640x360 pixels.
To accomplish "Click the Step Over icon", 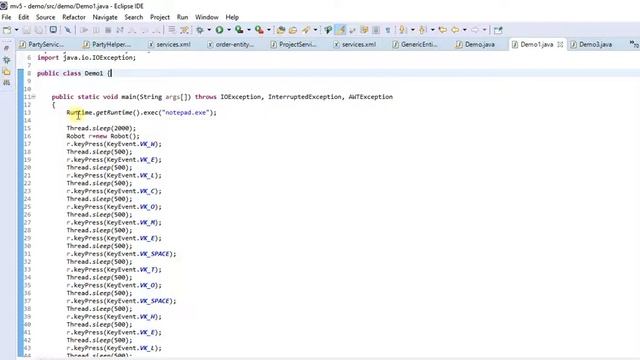I will pos(144,30).
